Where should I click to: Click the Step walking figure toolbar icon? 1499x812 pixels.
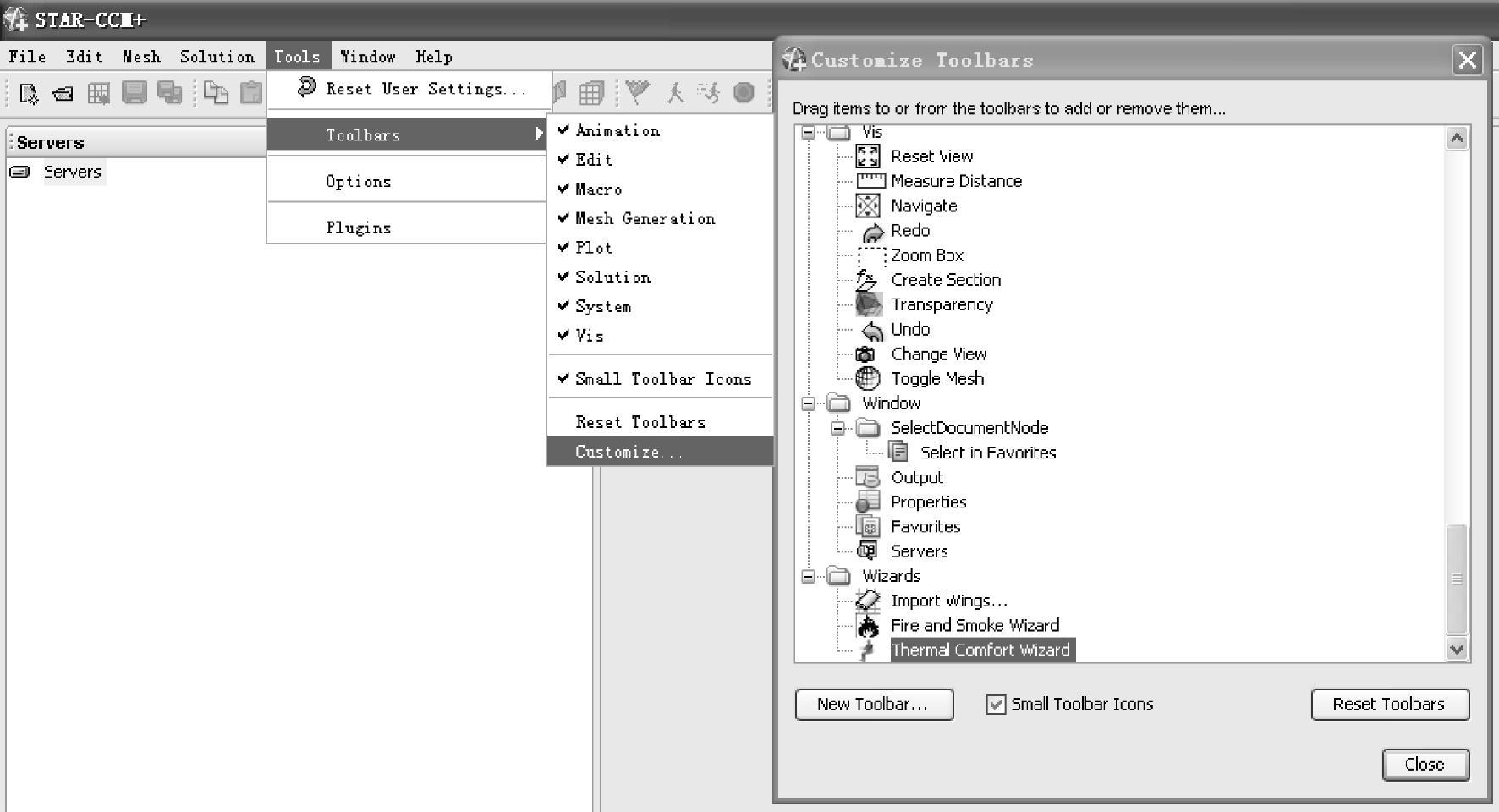pyautogui.click(x=674, y=92)
